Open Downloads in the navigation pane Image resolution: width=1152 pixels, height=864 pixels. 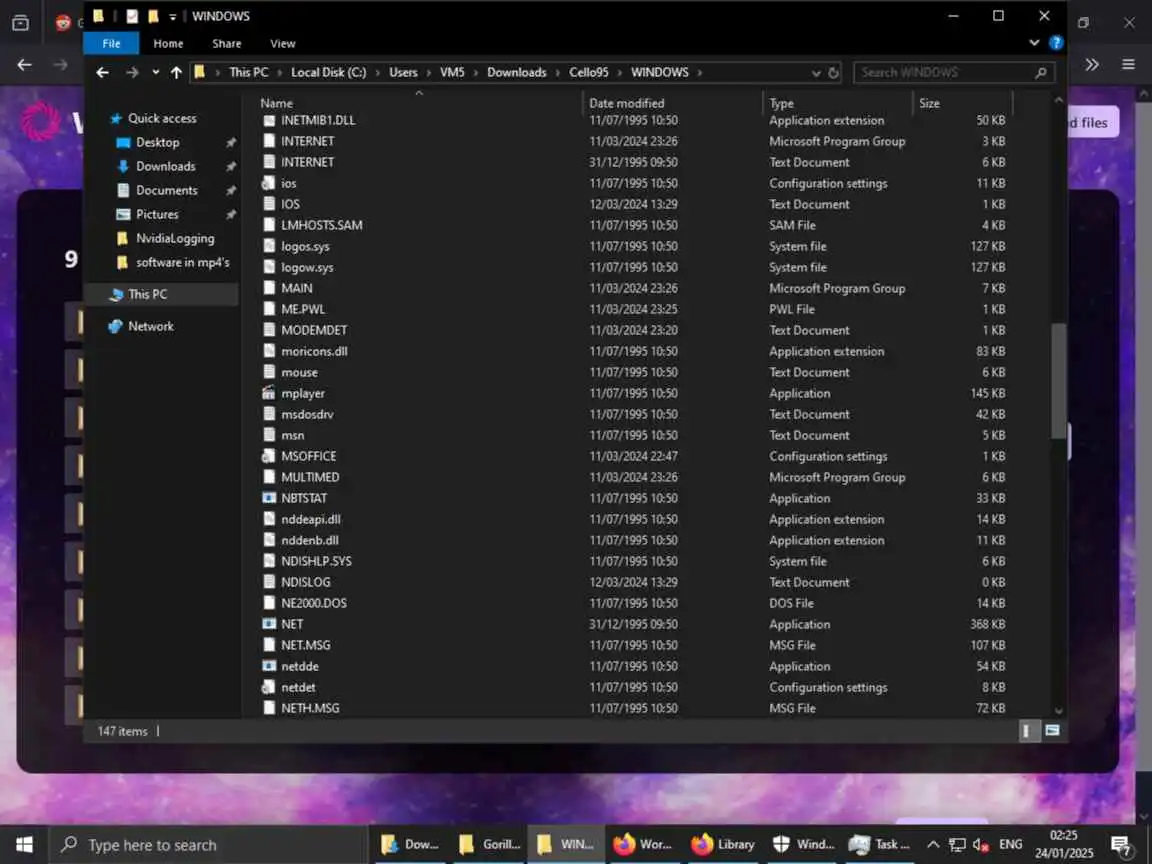(165, 166)
